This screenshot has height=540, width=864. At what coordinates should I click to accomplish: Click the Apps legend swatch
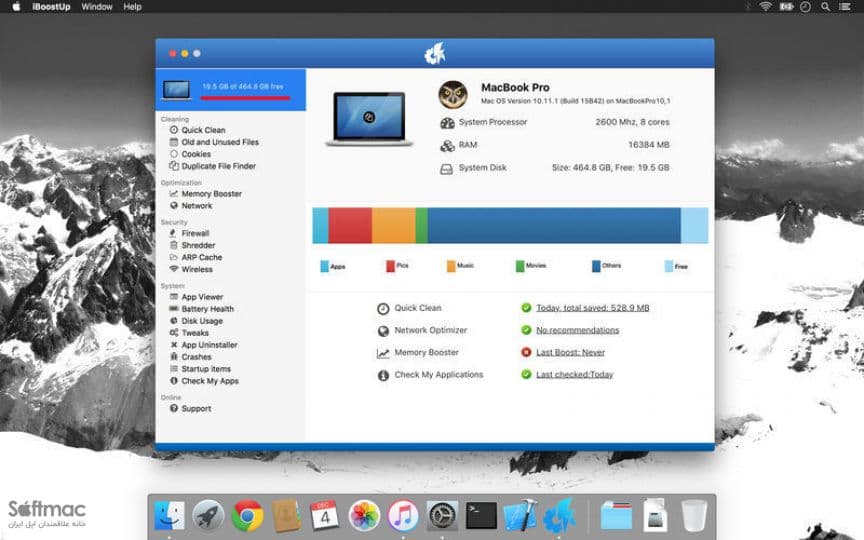[x=325, y=266]
